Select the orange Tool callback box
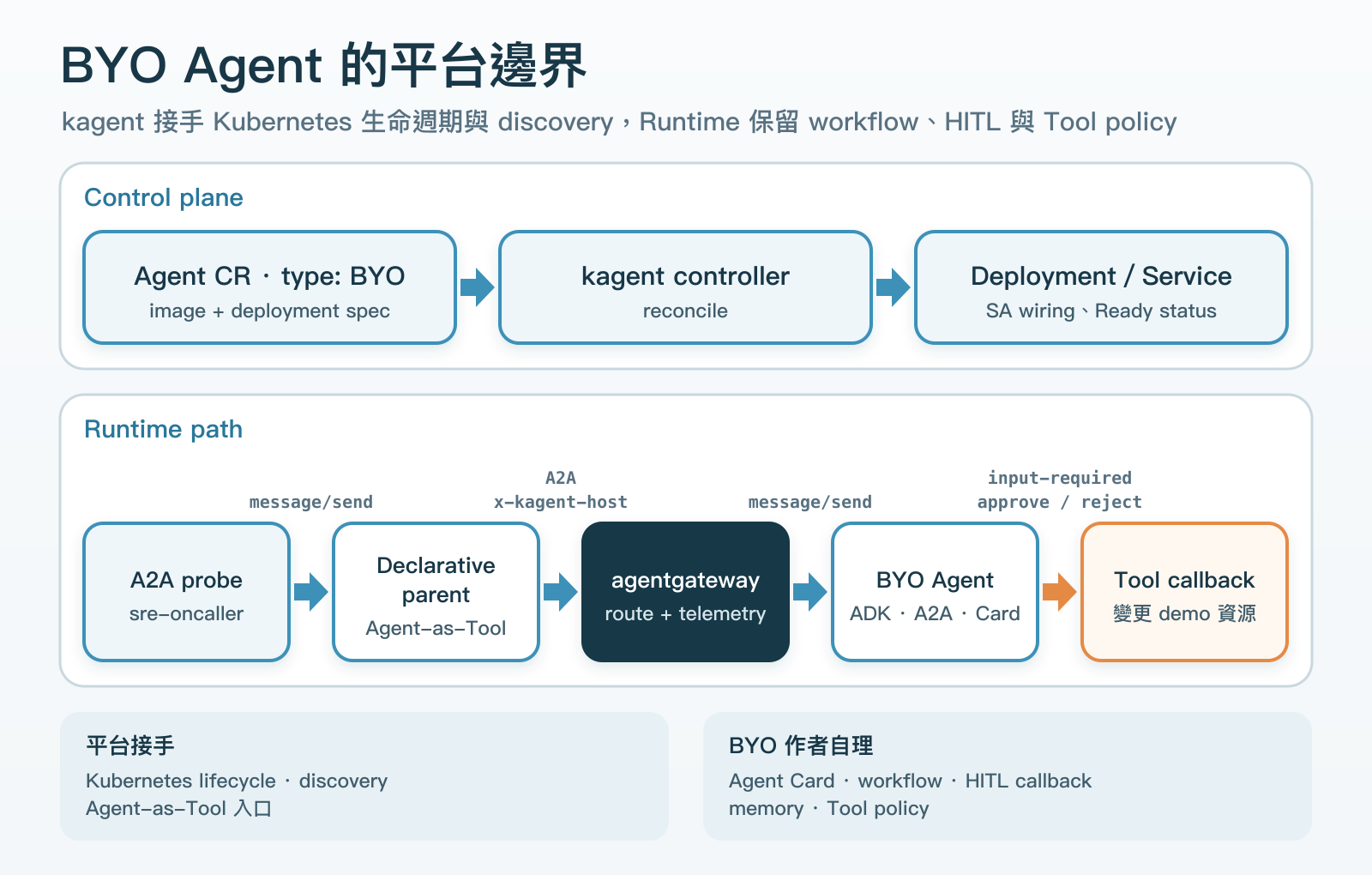This screenshot has width=1372, height=875. point(1184,592)
